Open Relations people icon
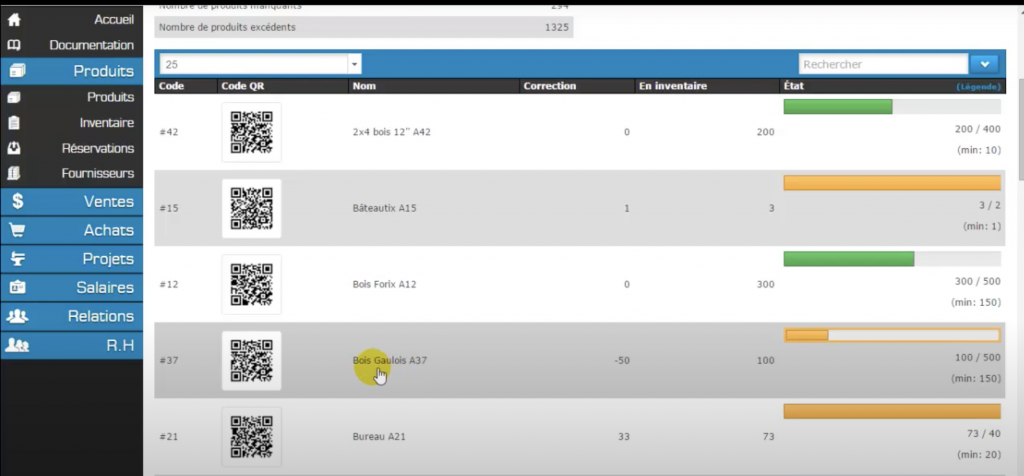Screen dimensions: 1024x476 point(17,316)
